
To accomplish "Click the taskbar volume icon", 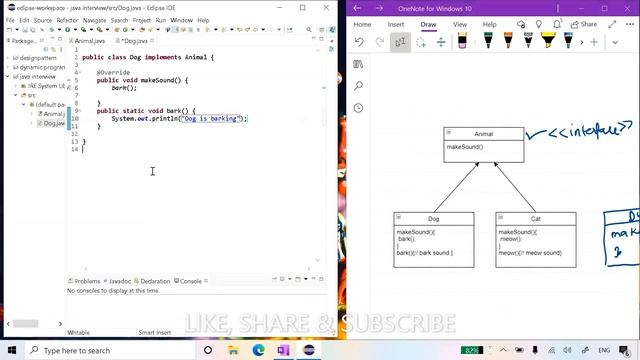I will coord(567,350).
